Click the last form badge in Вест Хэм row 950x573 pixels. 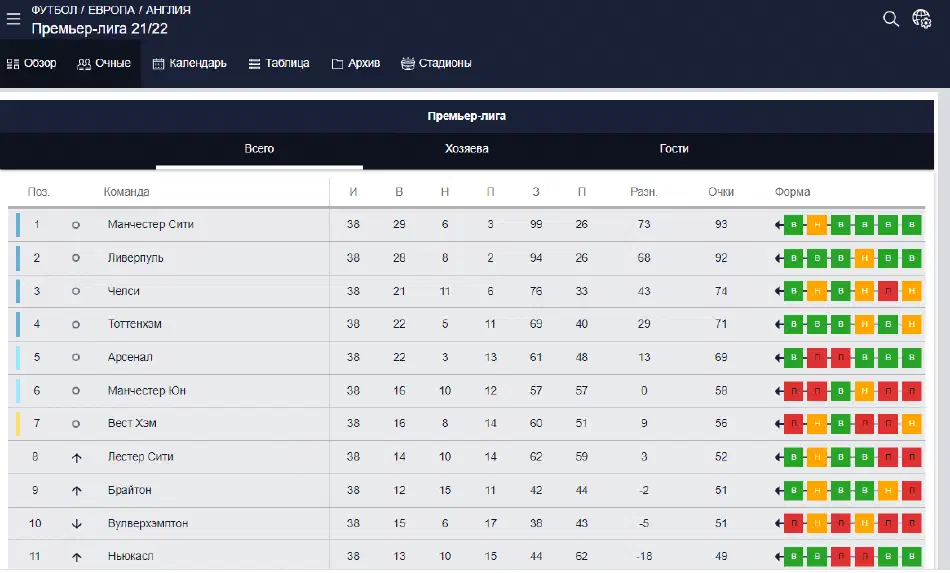pos(911,423)
